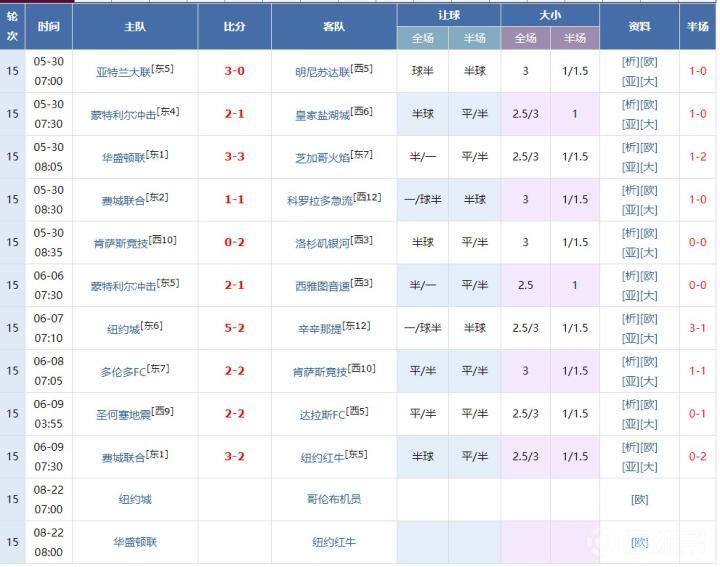This screenshot has height=567, width=720.
Task: Click the 资料 column header
Action: (x=639, y=27)
